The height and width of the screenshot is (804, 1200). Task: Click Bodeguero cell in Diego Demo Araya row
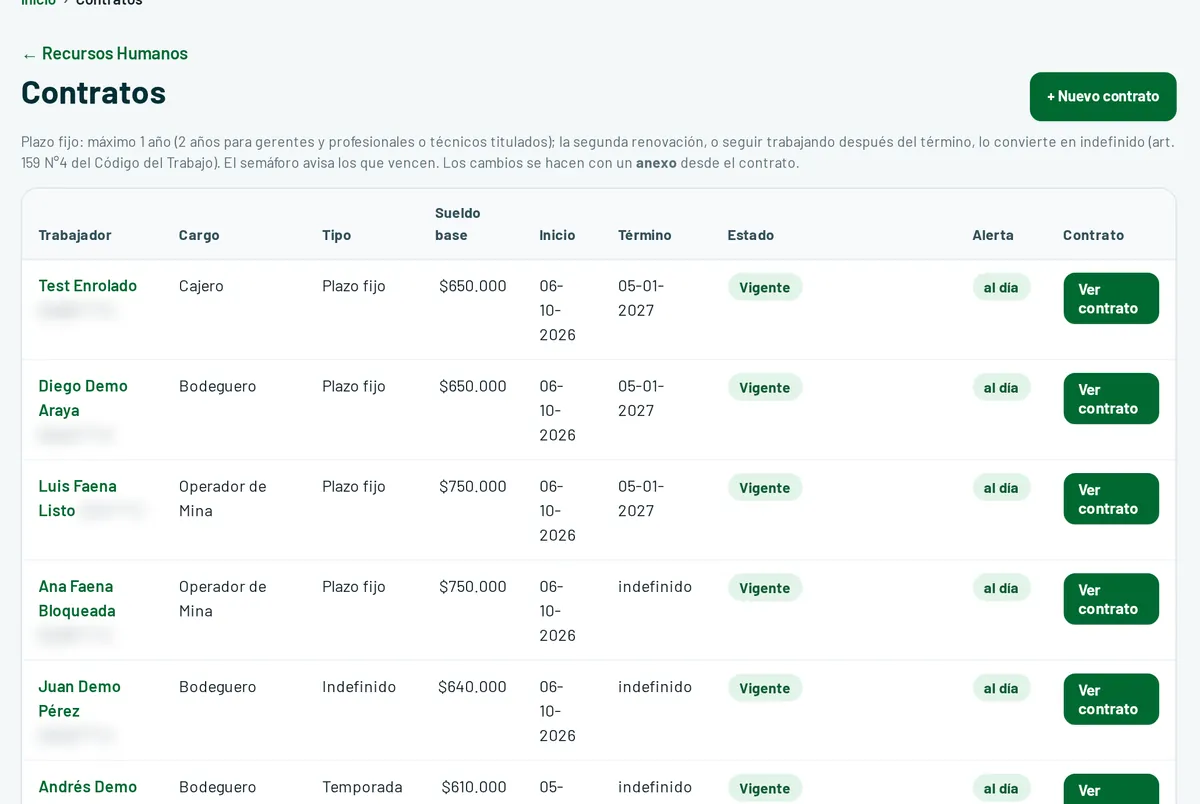[x=217, y=386]
